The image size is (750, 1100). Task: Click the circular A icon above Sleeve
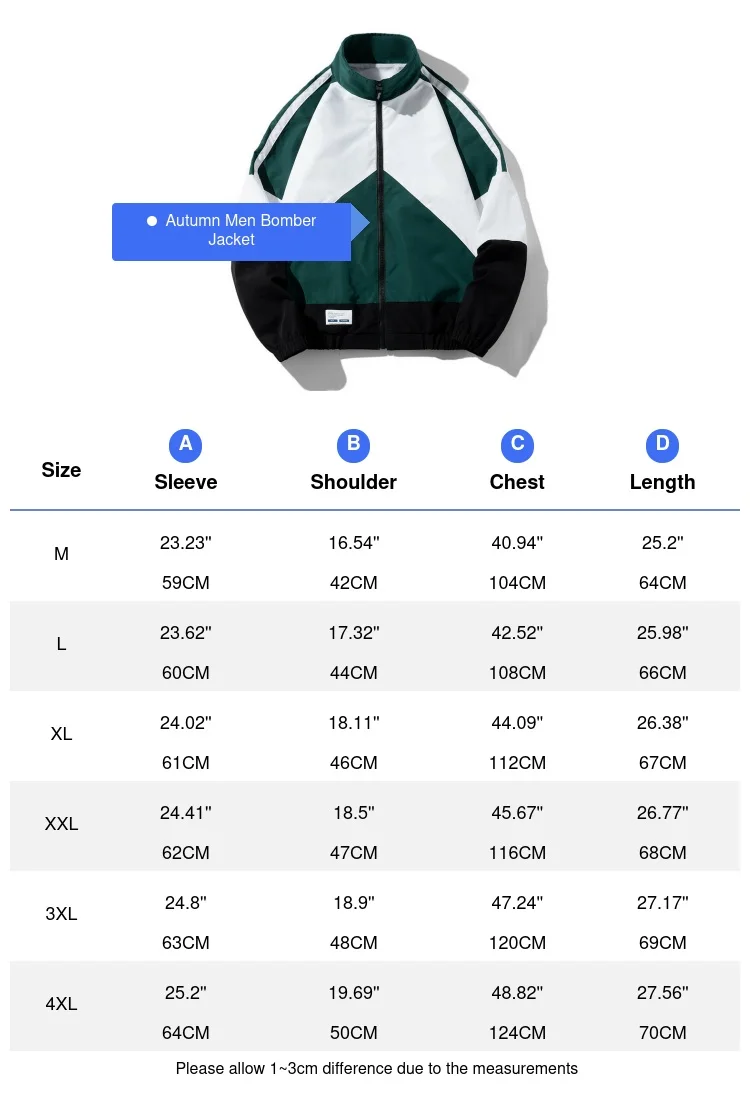(x=186, y=445)
